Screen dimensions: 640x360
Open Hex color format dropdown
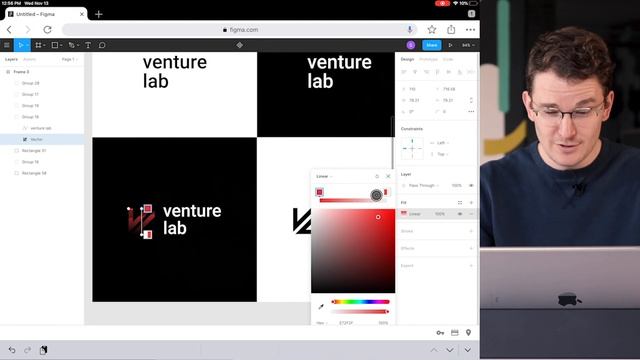point(322,323)
